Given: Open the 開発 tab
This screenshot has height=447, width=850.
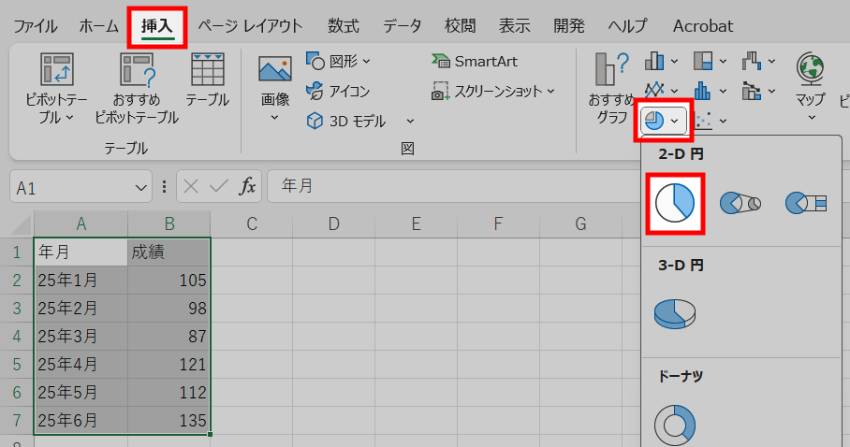Looking at the screenshot, I should tap(569, 26).
